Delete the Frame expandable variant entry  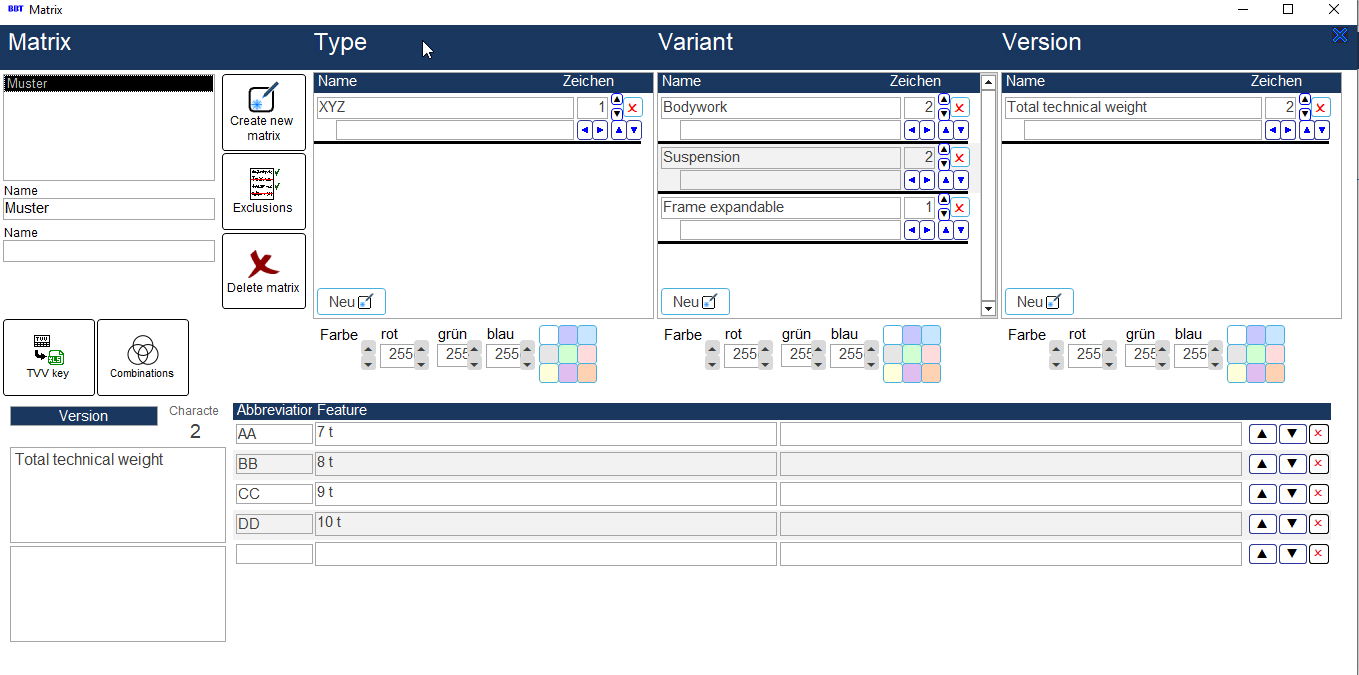[960, 208]
